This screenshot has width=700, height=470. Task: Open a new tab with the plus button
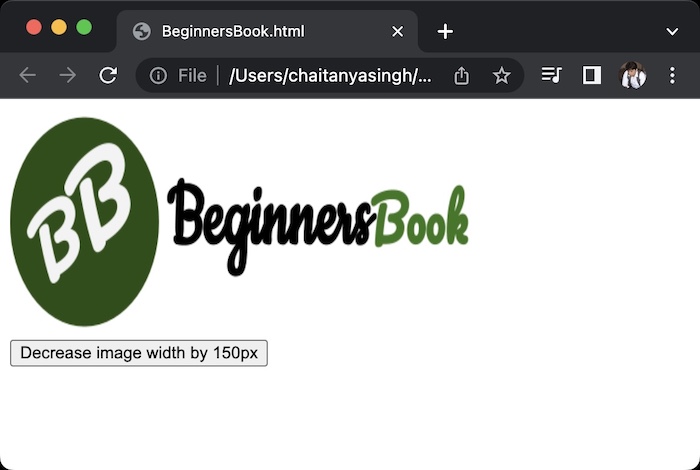(445, 32)
